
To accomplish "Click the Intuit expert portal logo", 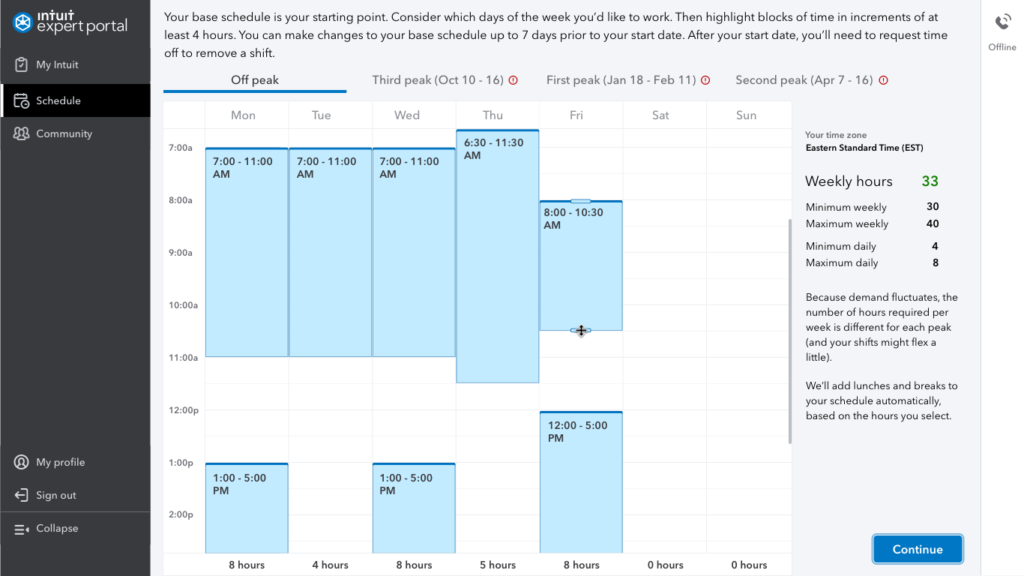I will pos(70,21).
